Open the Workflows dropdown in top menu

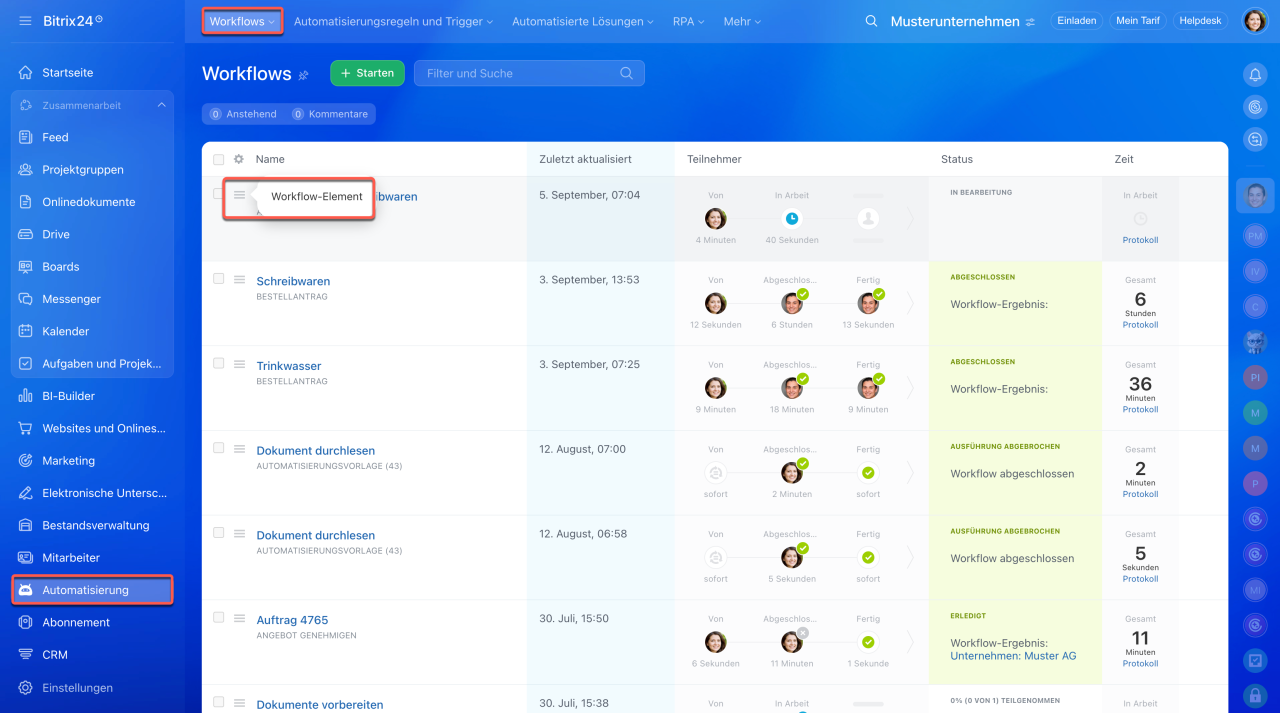click(x=242, y=21)
